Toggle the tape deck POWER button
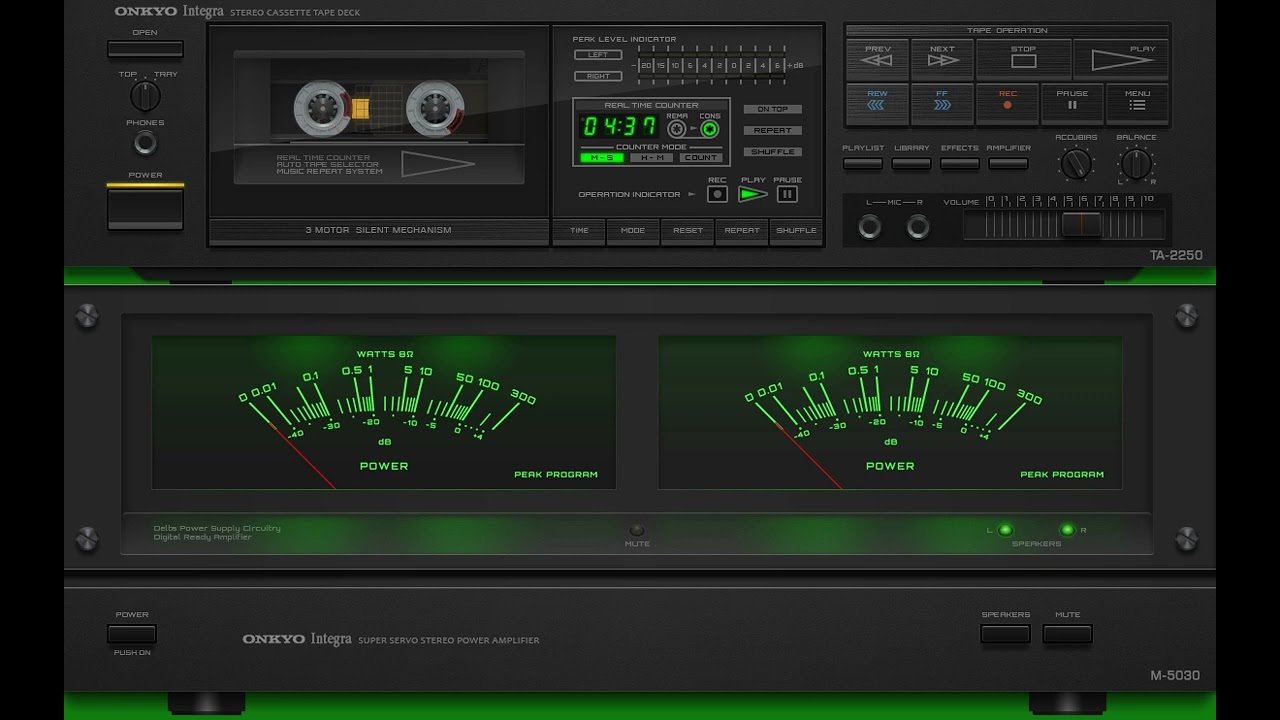 145,208
